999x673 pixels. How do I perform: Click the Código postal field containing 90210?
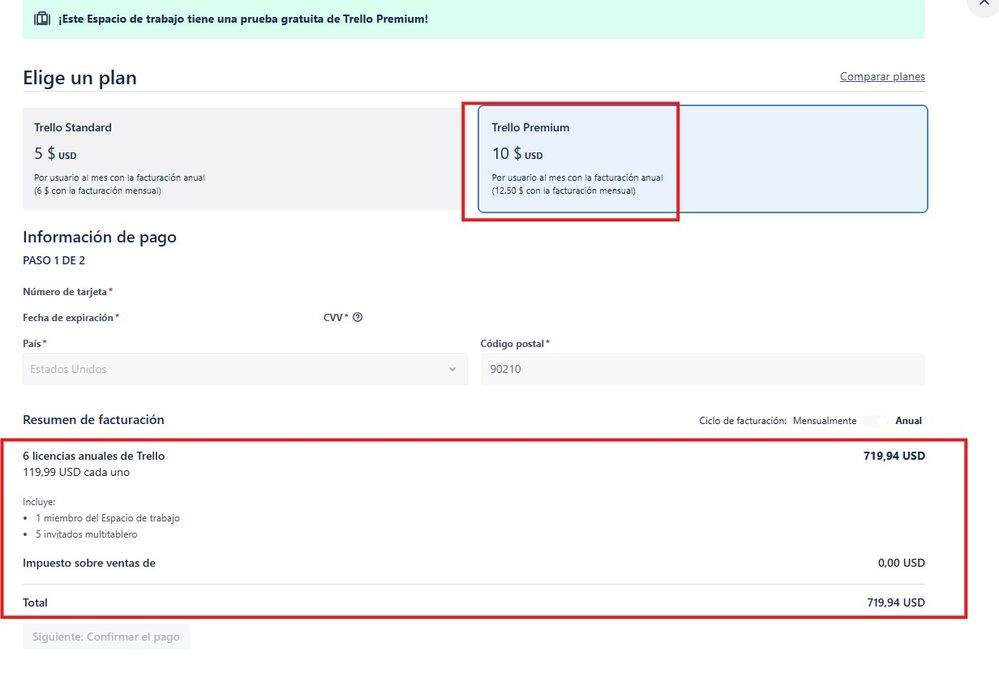(x=703, y=369)
